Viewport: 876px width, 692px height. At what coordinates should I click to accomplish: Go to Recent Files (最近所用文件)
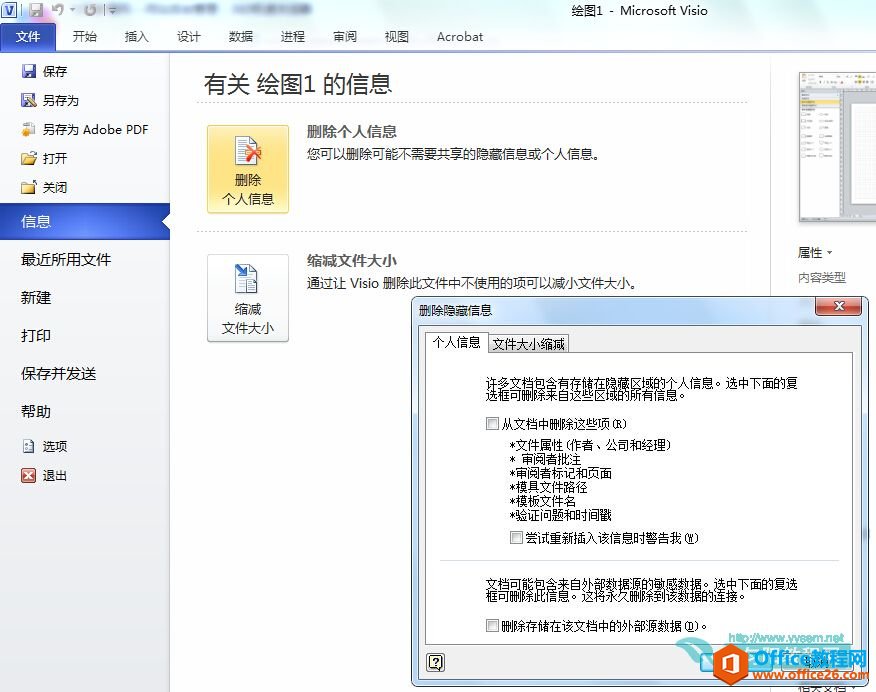pos(66,260)
